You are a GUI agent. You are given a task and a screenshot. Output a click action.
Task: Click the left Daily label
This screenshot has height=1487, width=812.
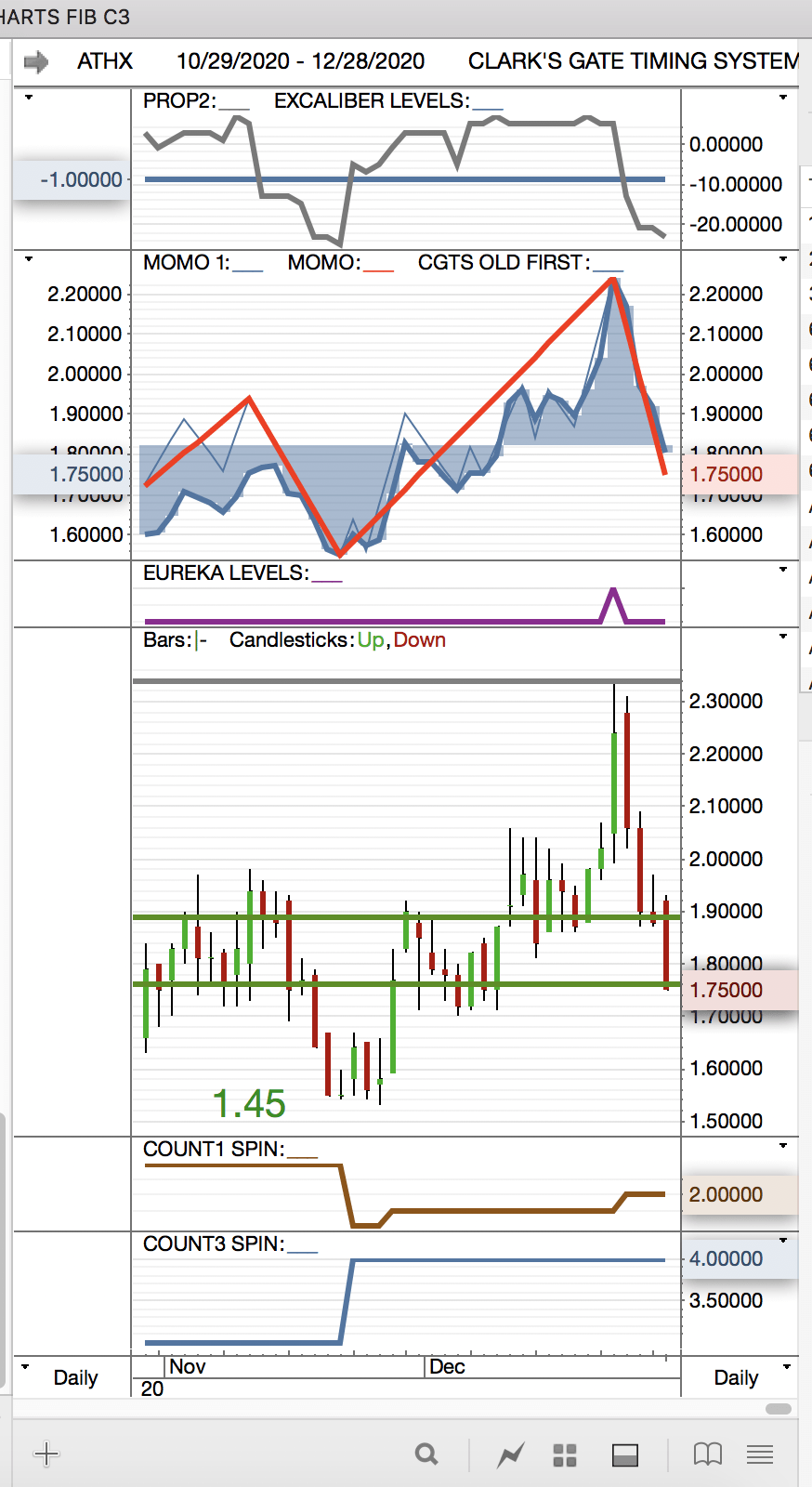(x=76, y=1377)
